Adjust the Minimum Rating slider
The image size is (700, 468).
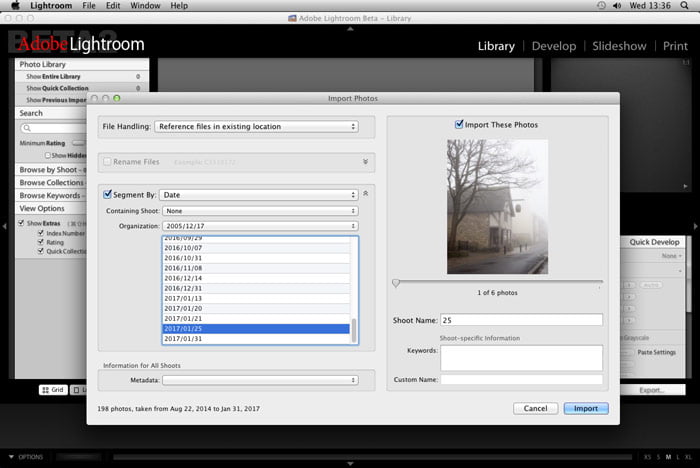click(x=79, y=143)
